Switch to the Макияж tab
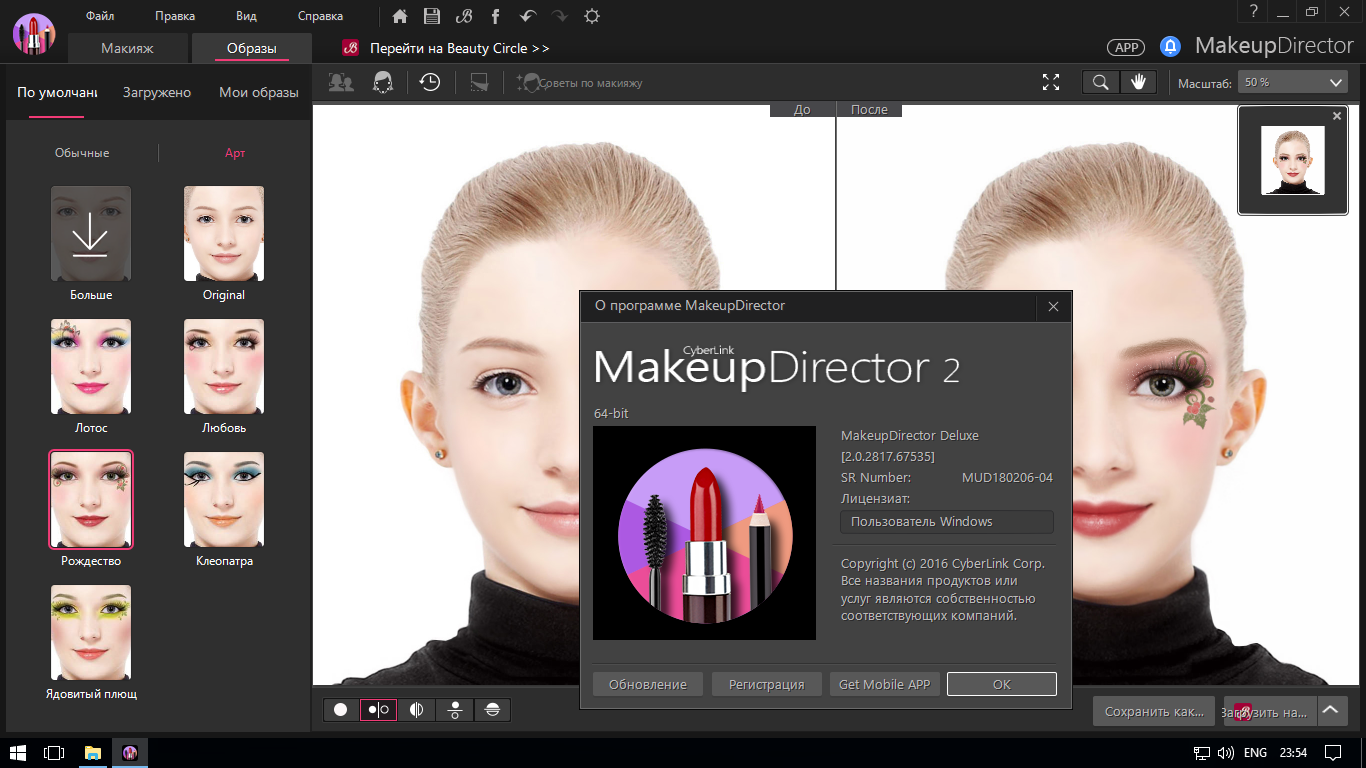This screenshot has width=1366, height=768. click(x=127, y=48)
